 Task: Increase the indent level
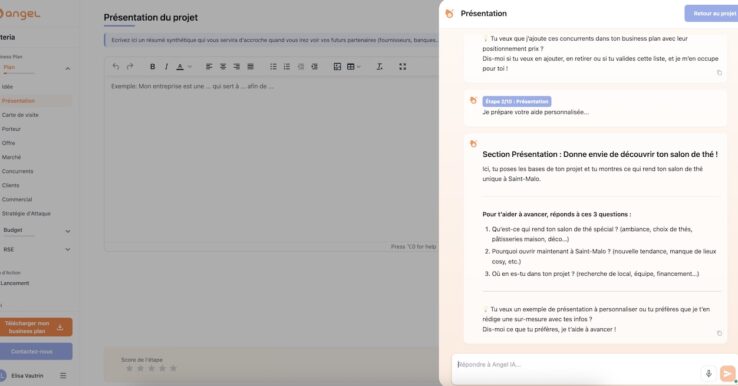pos(314,67)
